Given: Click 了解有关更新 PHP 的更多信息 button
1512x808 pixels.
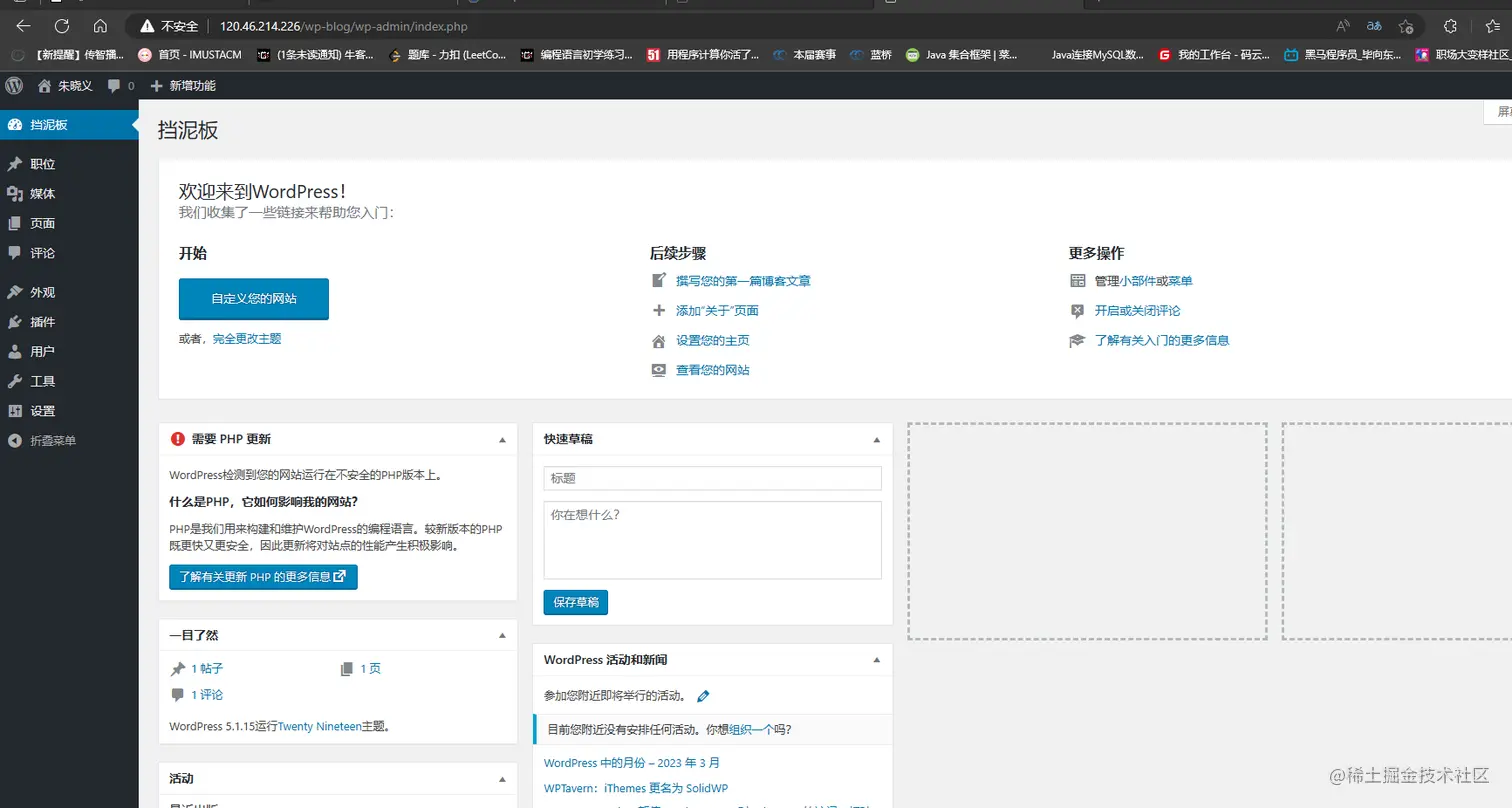Looking at the screenshot, I should pyautogui.click(x=263, y=577).
